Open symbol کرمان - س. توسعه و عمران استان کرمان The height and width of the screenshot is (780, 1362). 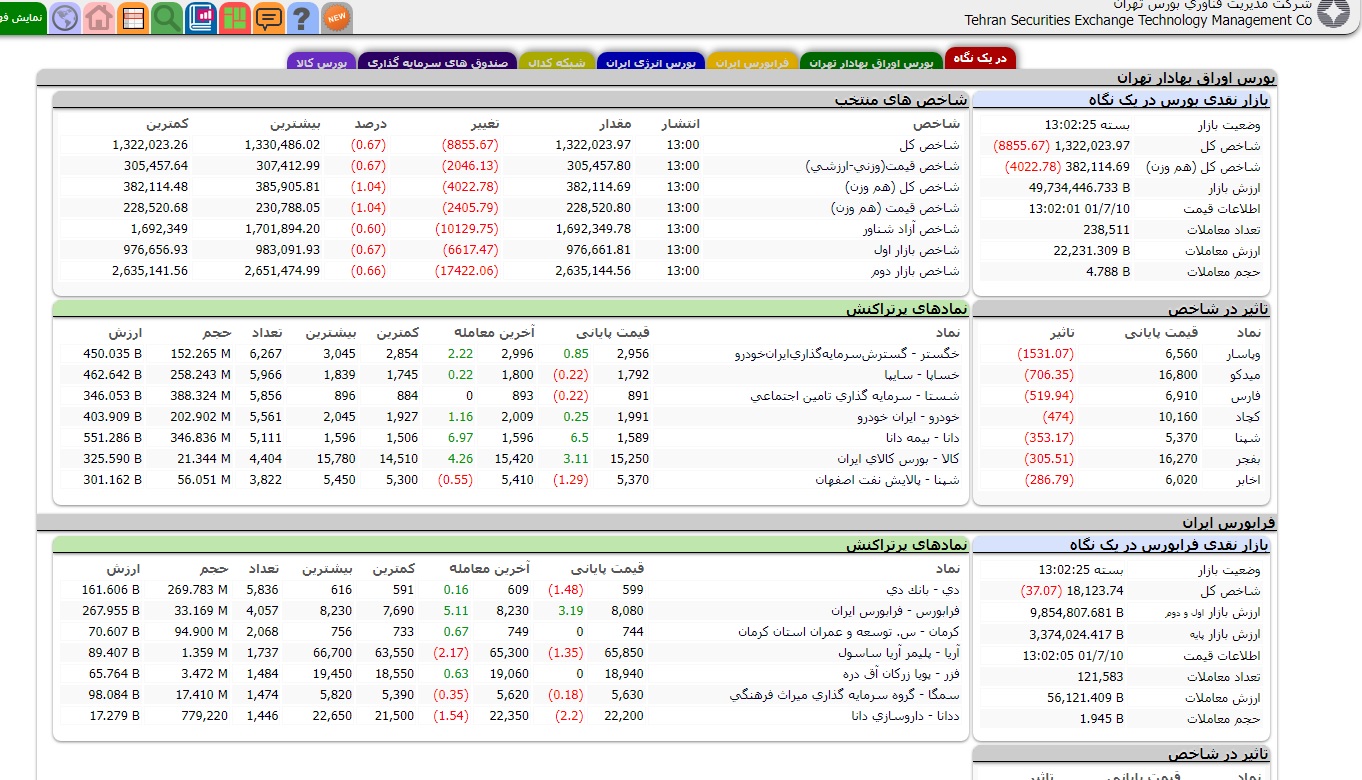[849, 632]
